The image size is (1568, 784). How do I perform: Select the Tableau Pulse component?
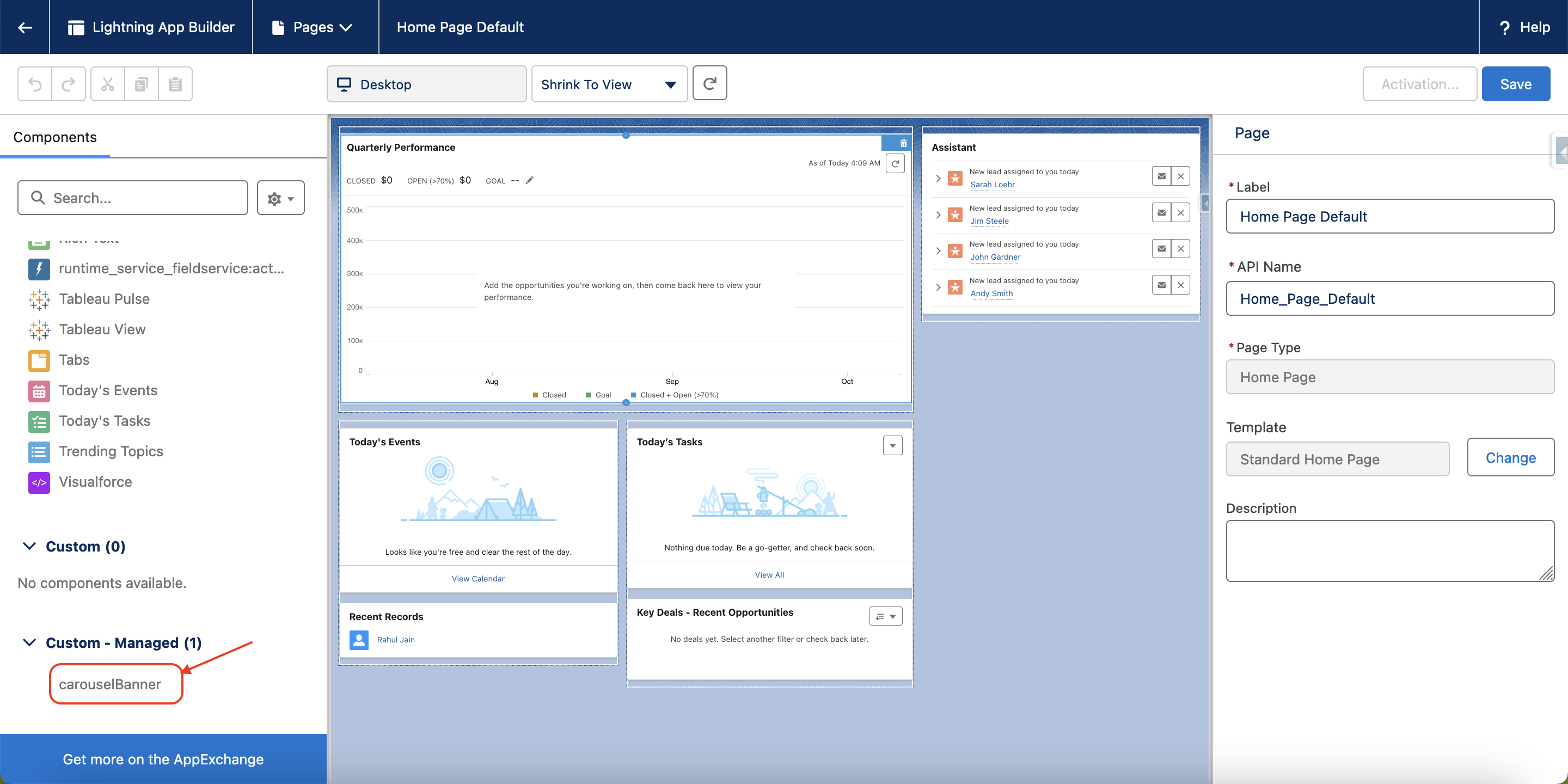pyautogui.click(x=89, y=299)
